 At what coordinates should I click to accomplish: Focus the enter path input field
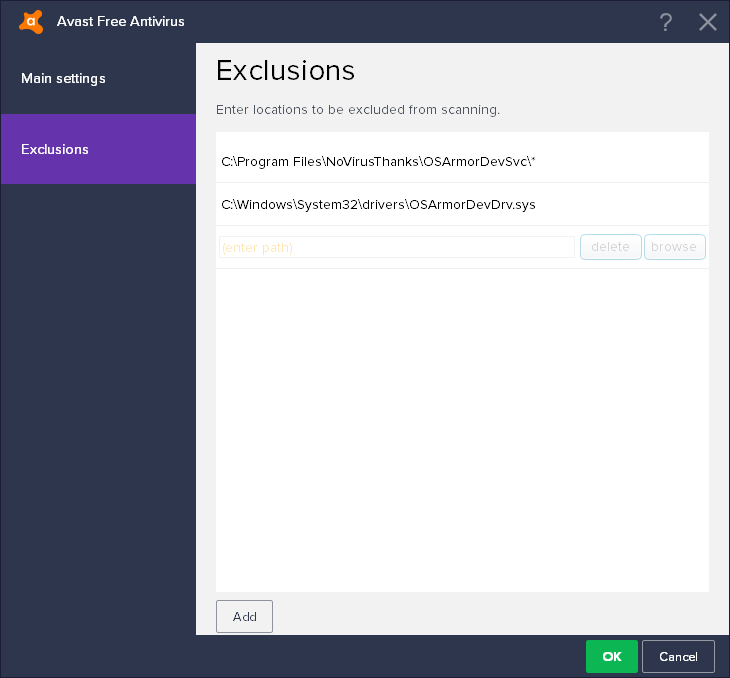click(397, 247)
